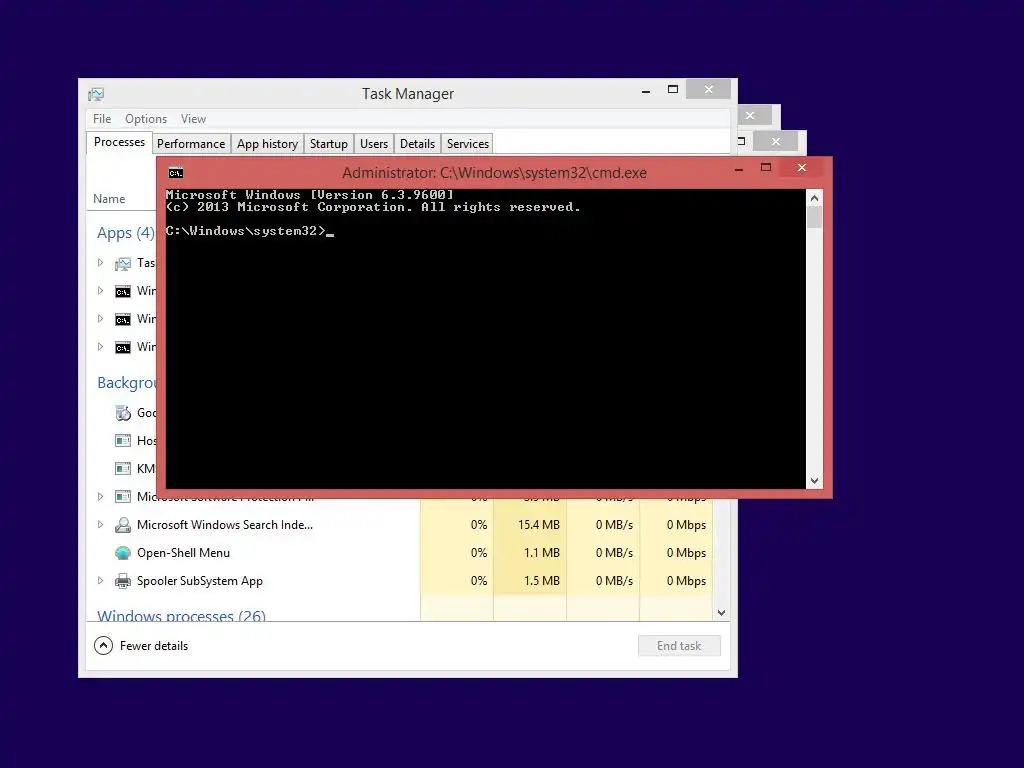
Task: Click the Hos process icon
Action: [x=123, y=441]
